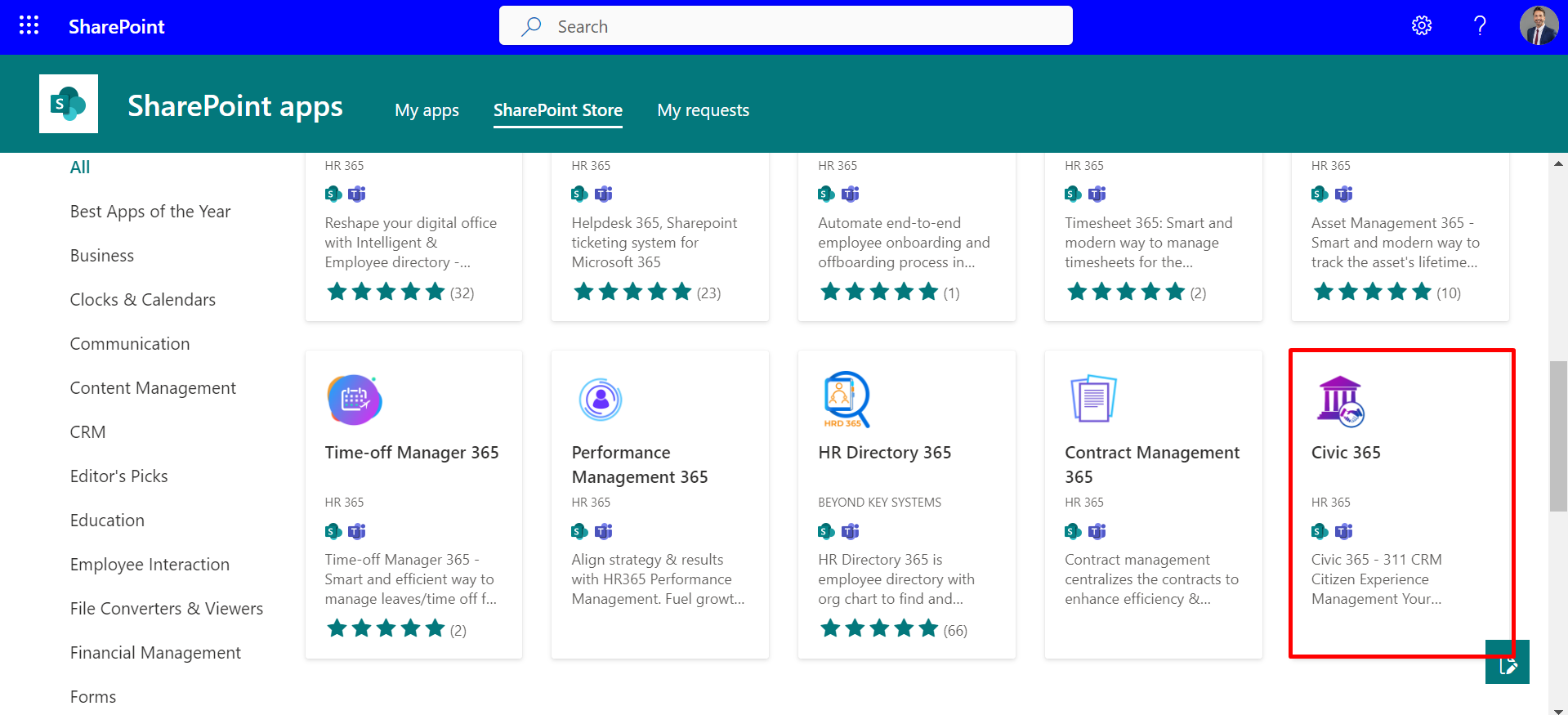
Task: Select the All category filter
Action: (x=80, y=168)
